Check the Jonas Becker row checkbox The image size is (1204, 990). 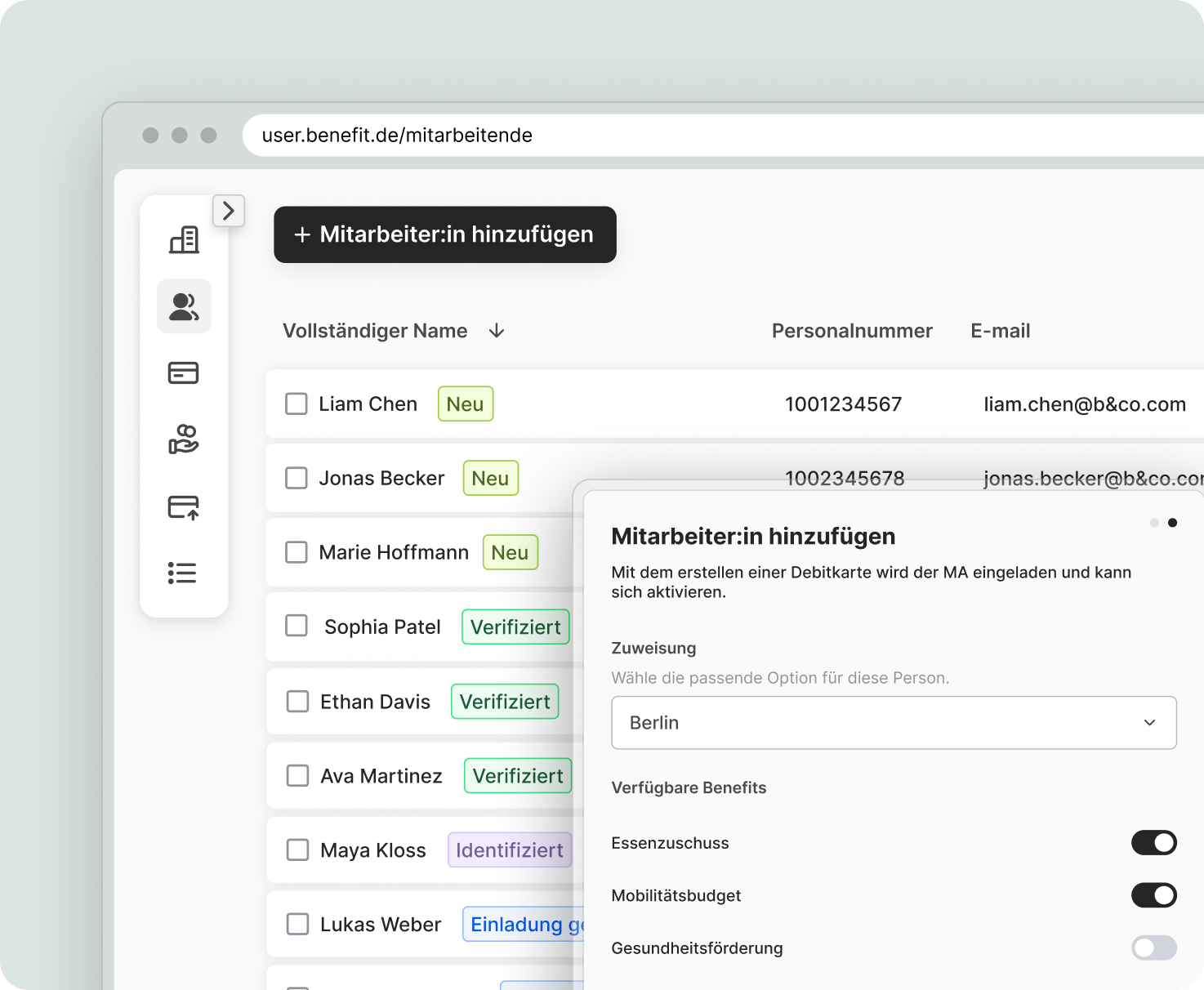(x=297, y=478)
